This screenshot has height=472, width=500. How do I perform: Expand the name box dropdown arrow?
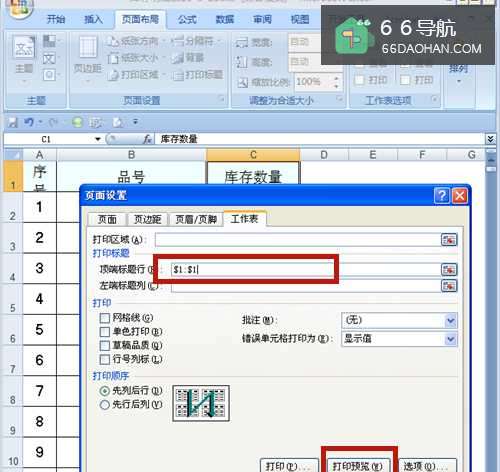click(x=98, y=139)
